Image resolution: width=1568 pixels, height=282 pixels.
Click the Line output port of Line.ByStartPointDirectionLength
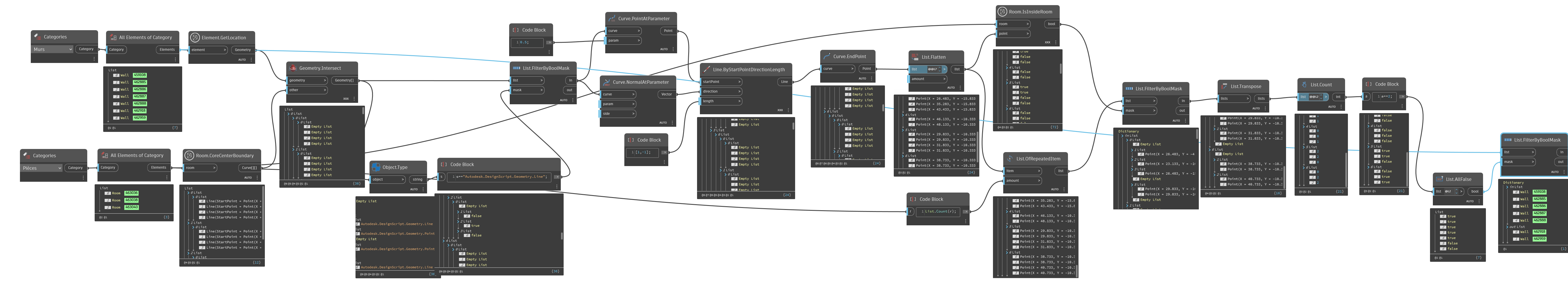coord(785,81)
